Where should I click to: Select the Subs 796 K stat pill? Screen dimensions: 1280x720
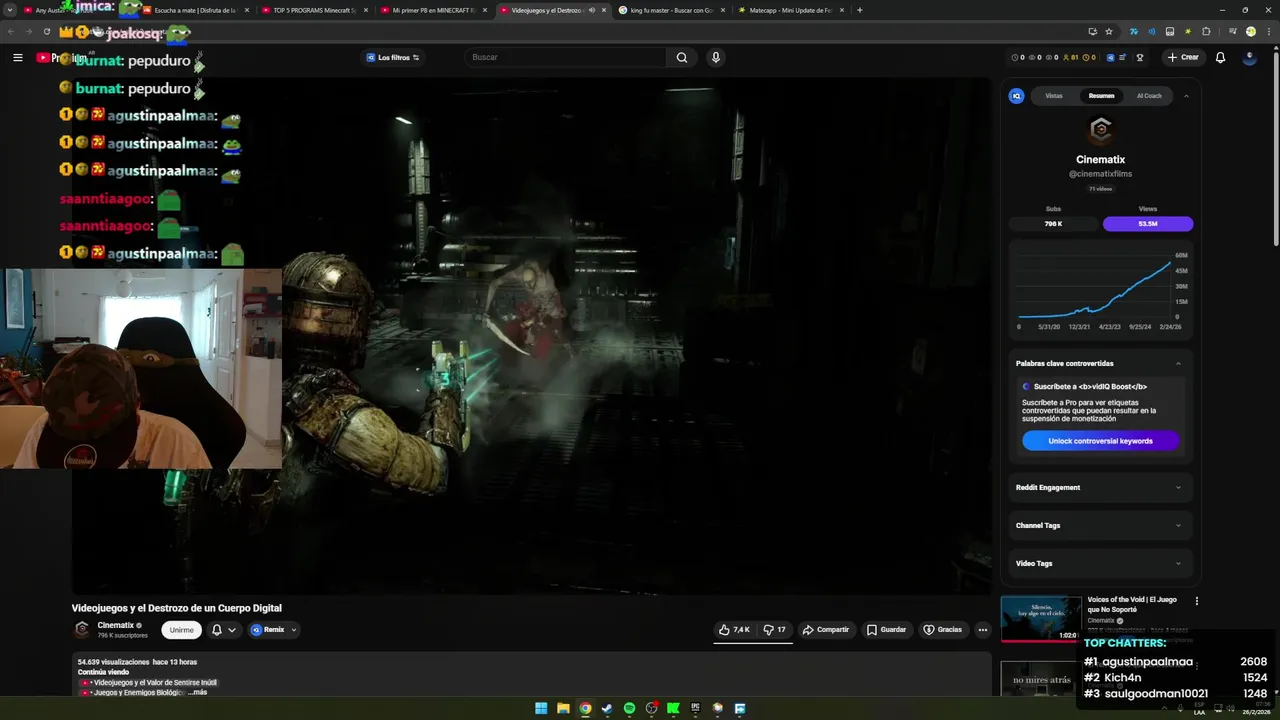(1053, 224)
